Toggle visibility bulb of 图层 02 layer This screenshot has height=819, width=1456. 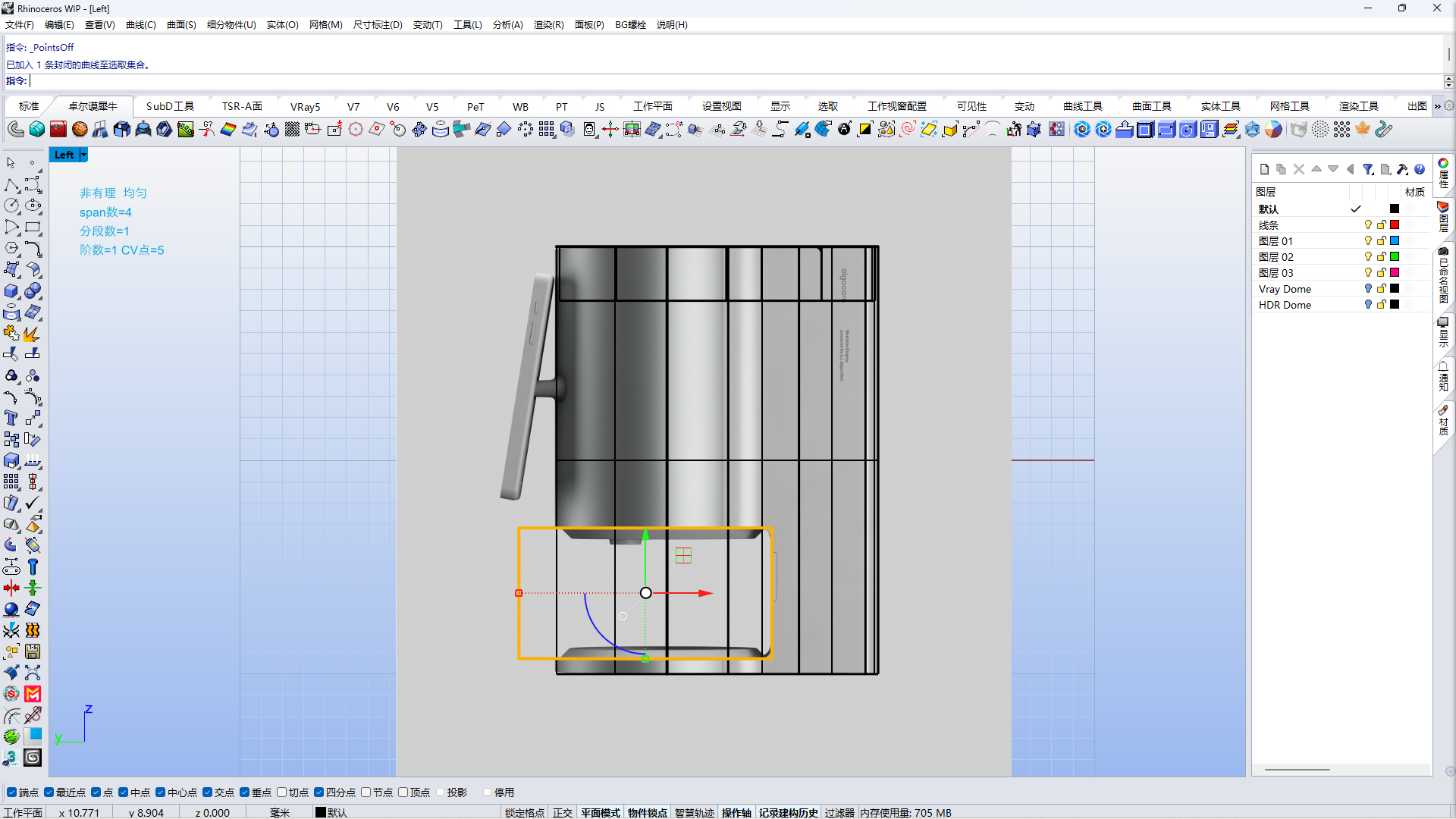pyautogui.click(x=1368, y=257)
